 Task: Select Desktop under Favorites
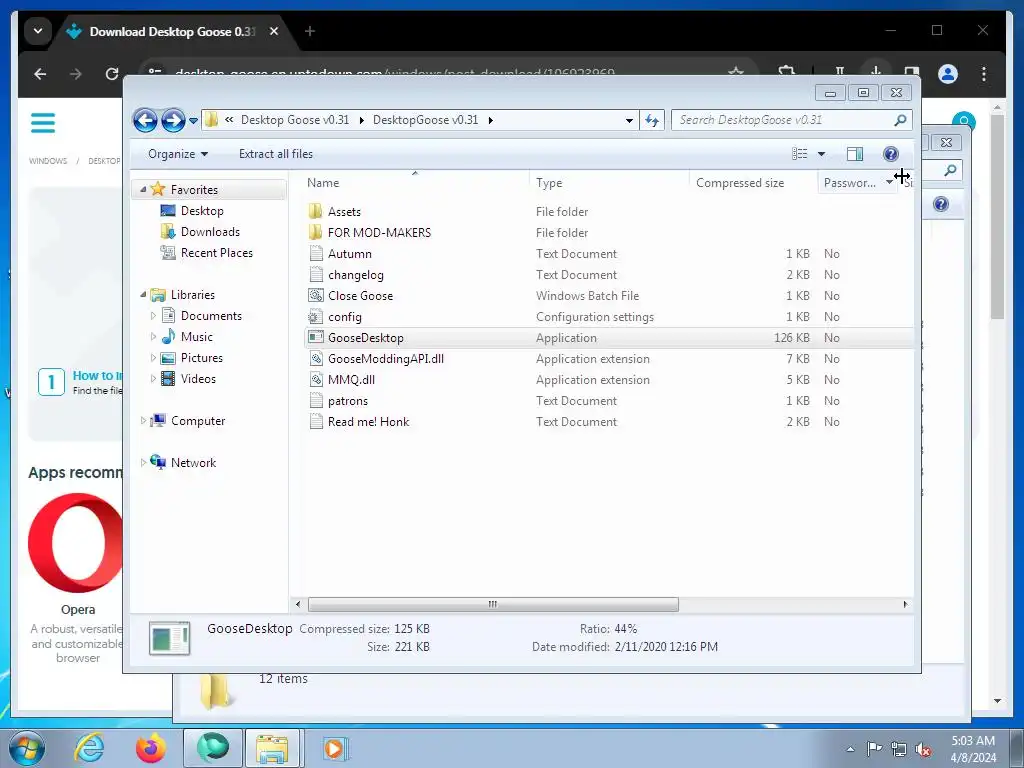pos(202,211)
